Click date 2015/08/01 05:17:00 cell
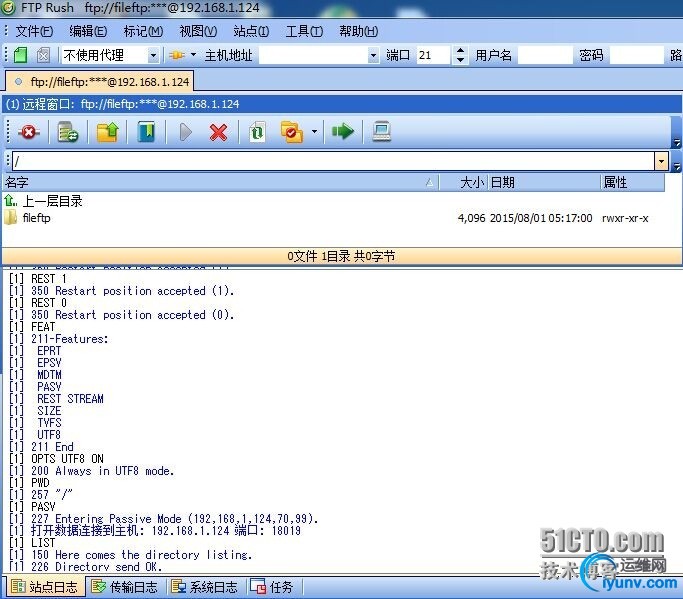683x599 pixels. (x=541, y=218)
